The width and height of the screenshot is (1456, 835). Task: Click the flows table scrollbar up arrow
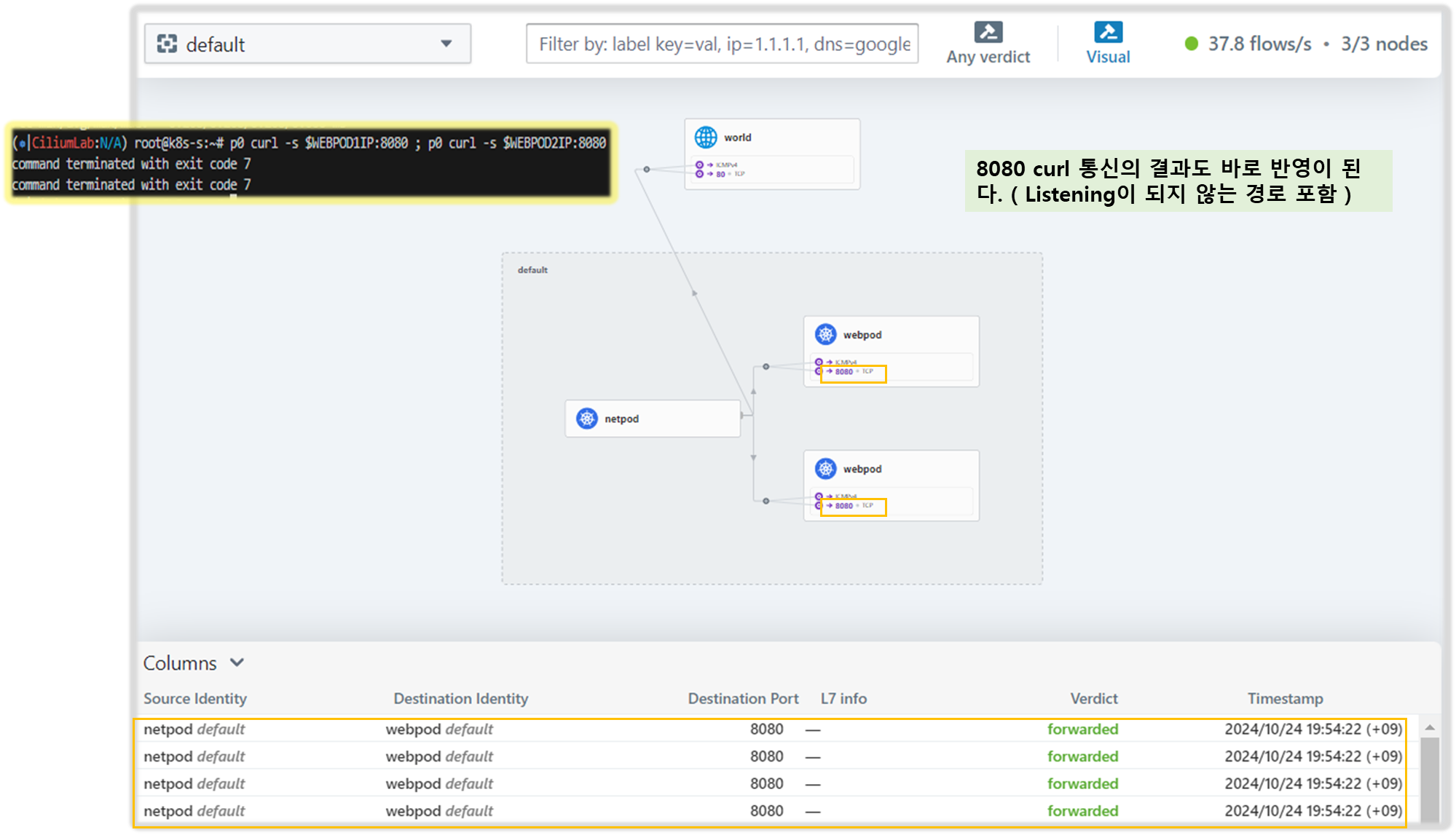tap(1430, 727)
